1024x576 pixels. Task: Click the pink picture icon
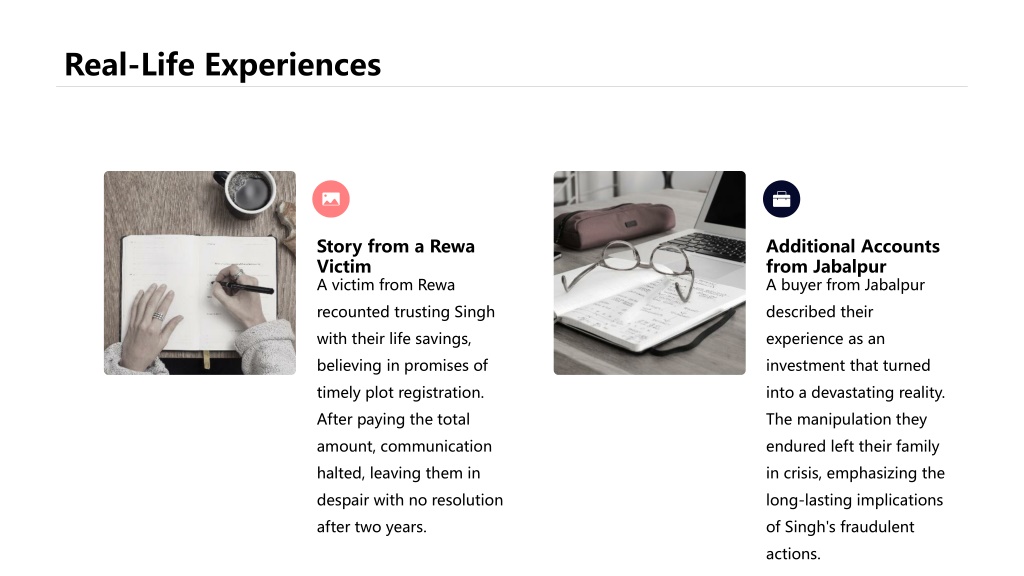pos(331,199)
